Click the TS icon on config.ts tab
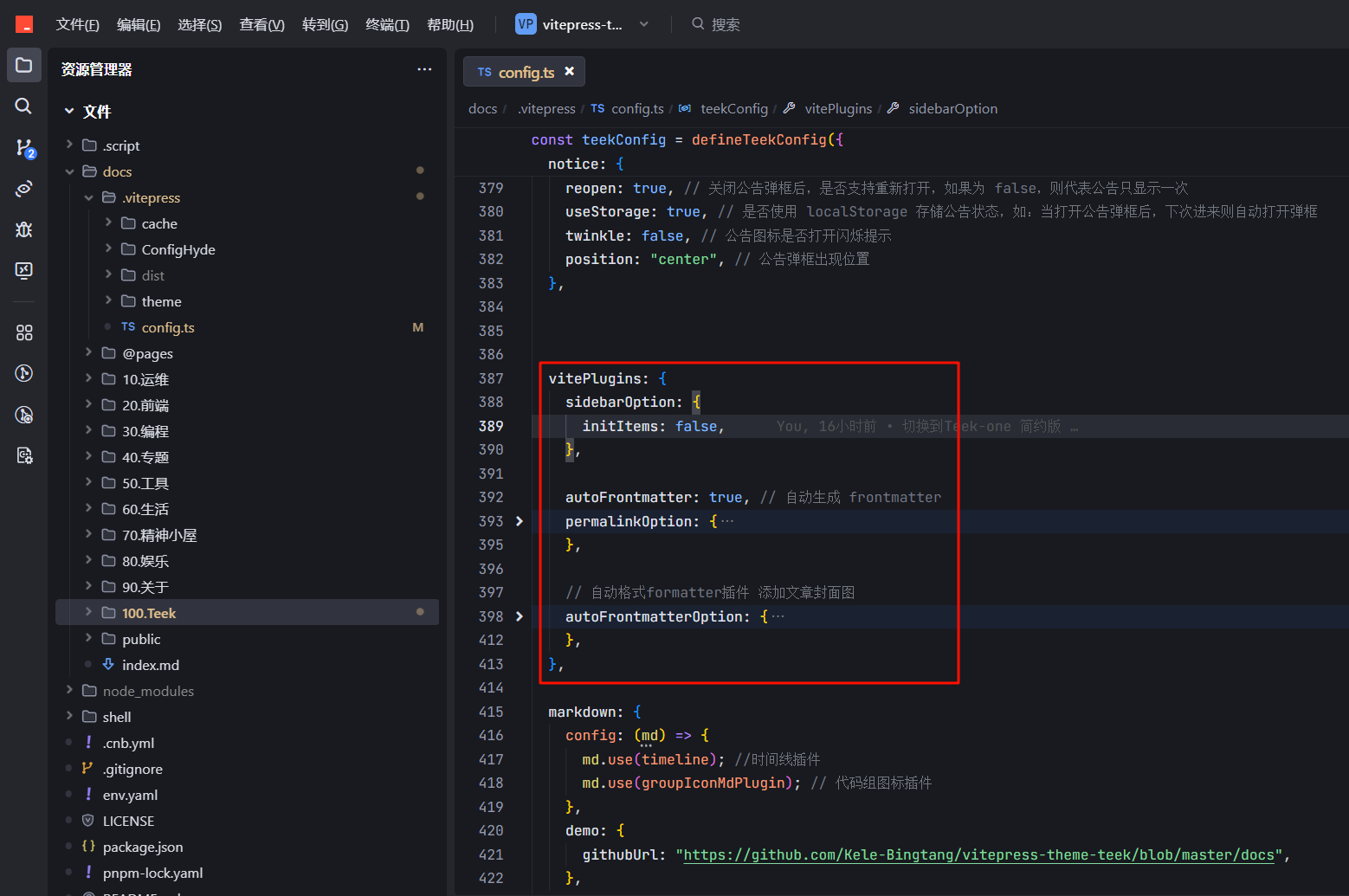The image size is (1349, 896). (x=484, y=73)
